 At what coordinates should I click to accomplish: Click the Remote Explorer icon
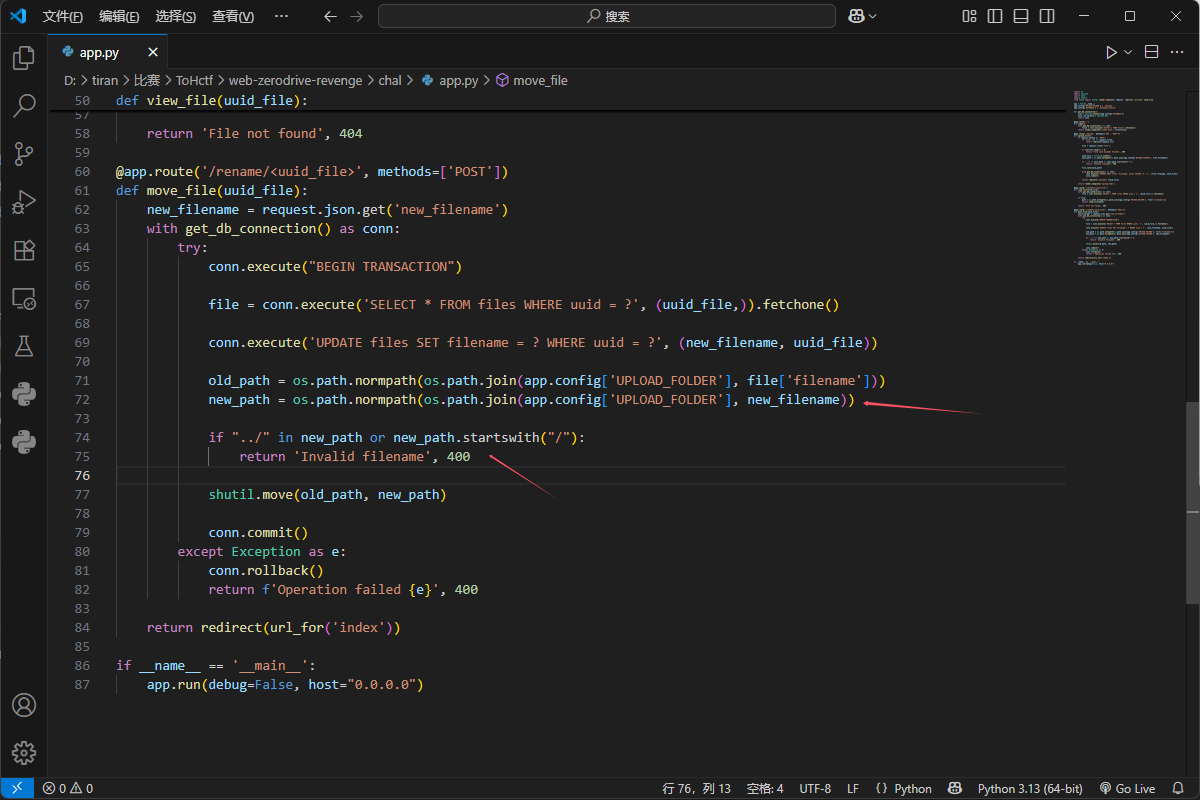pos(24,298)
